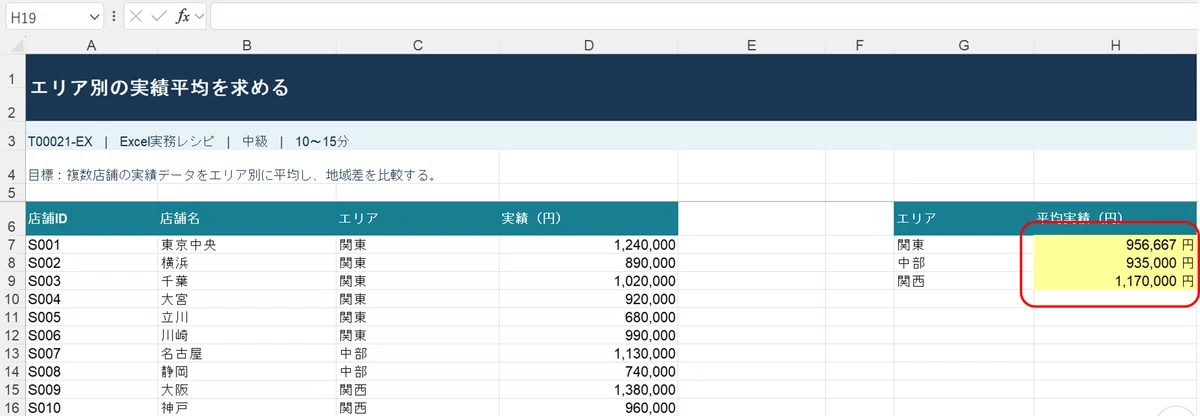
Task: Open the Name Box dropdown arrow
Action: (94, 17)
